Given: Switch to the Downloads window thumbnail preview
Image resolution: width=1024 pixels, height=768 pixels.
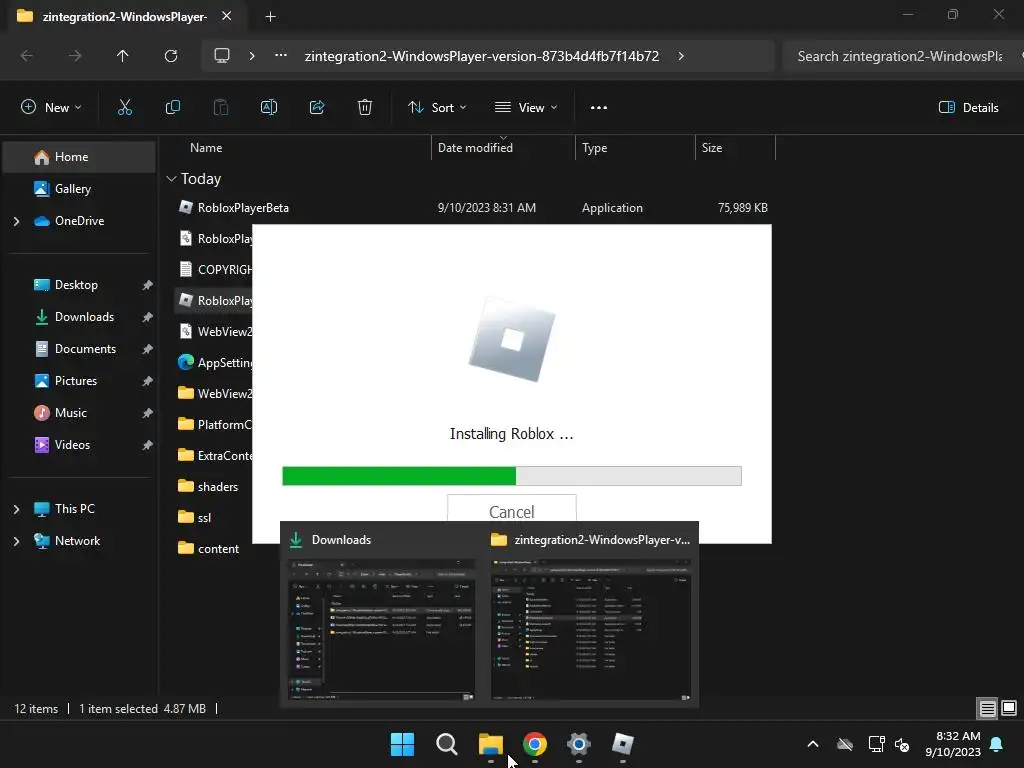Looking at the screenshot, I should pyautogui.click(x=382, y=630).
